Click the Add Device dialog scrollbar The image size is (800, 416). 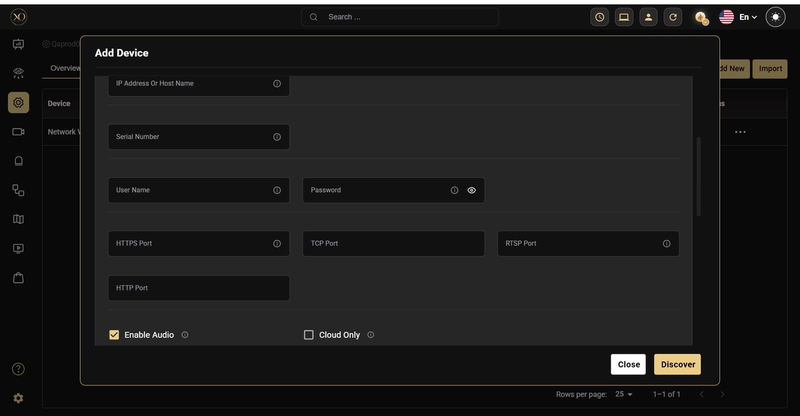coord(698,177)
